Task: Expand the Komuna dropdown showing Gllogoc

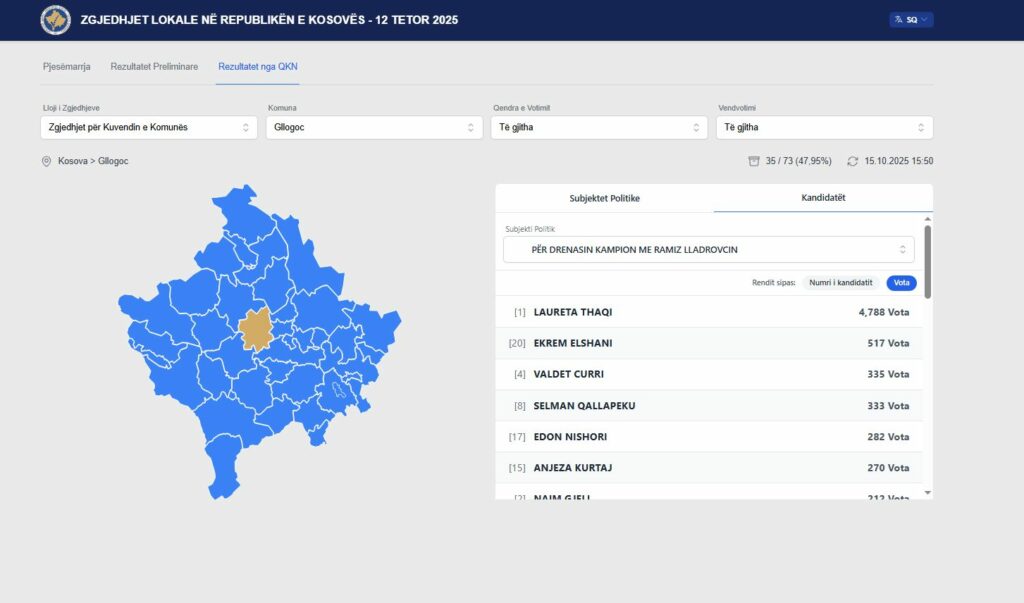Action: click(x=374, y=128)
